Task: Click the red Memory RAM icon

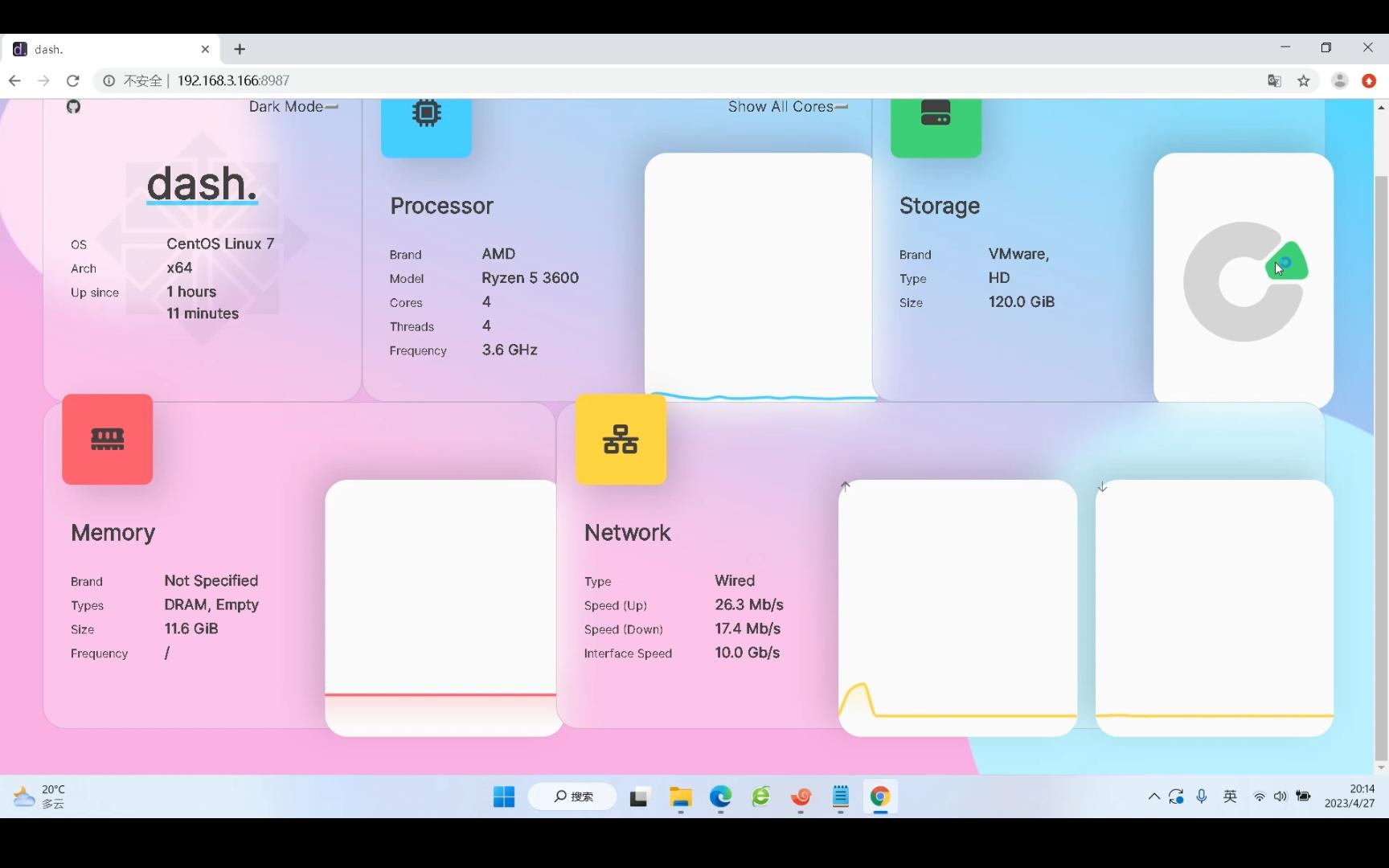Action: 108,439
